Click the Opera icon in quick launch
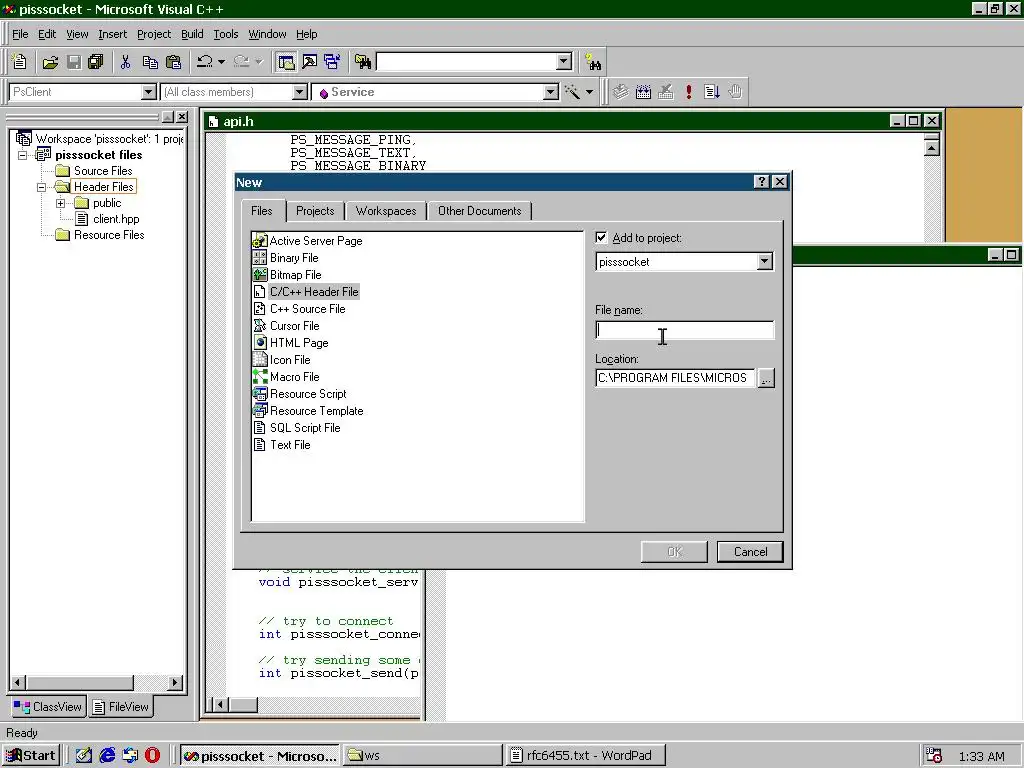The image size is (1024, 768). (152, 756)
